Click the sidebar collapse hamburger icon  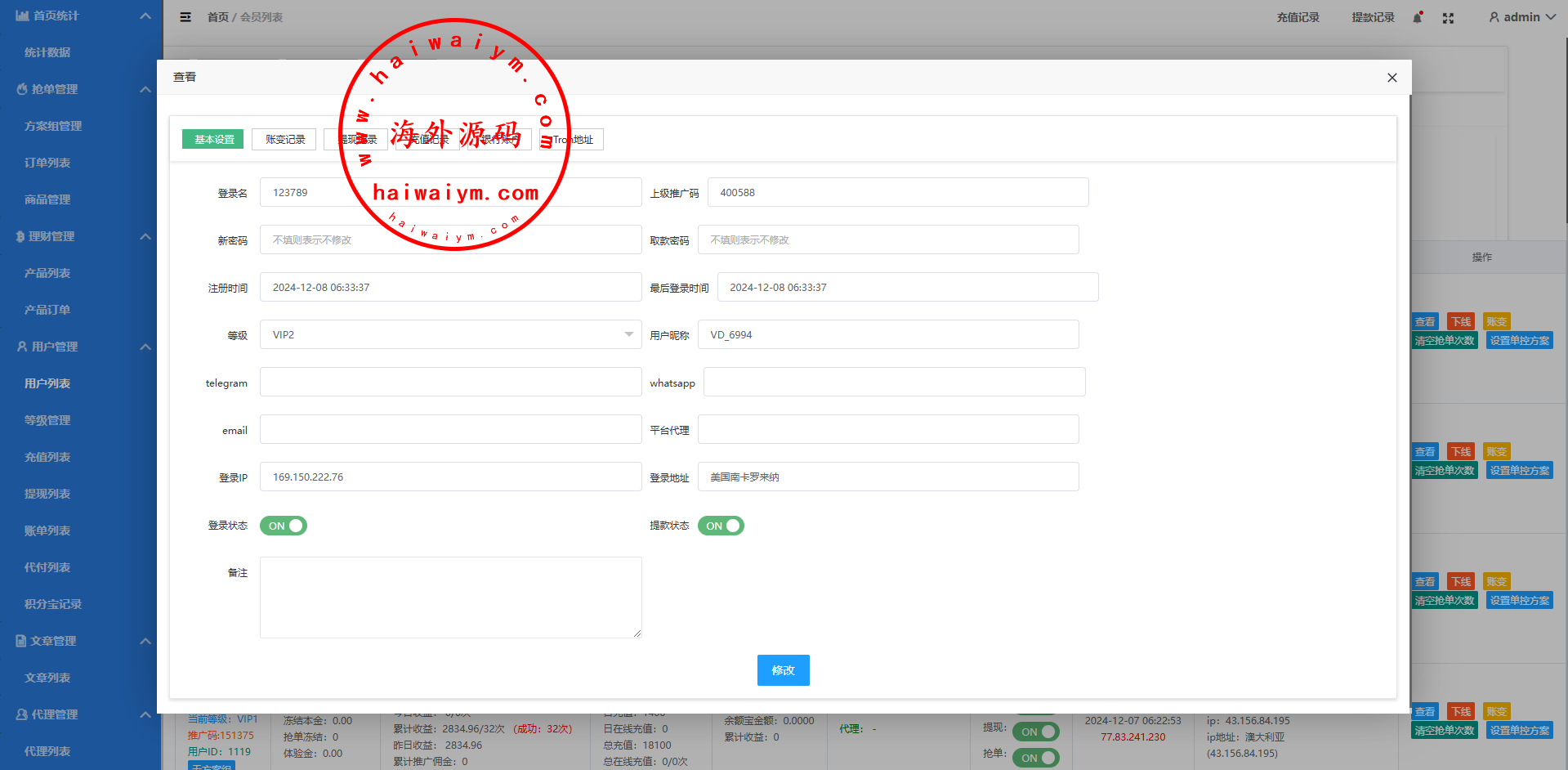[x=185, y=17]
